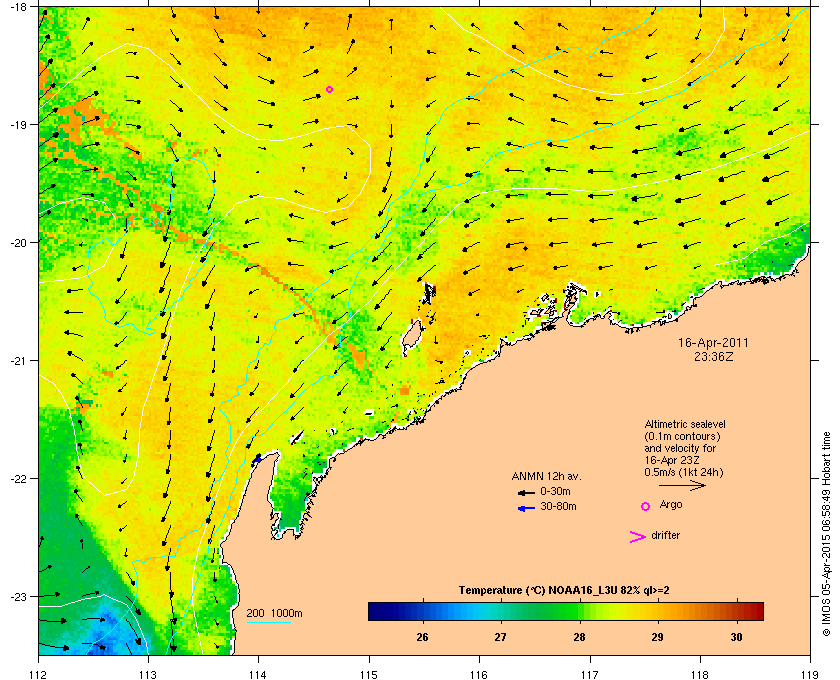Click the blue 30-80m arrow in the legend
Viewport: 840px width, 680px height.
point(526,508)
